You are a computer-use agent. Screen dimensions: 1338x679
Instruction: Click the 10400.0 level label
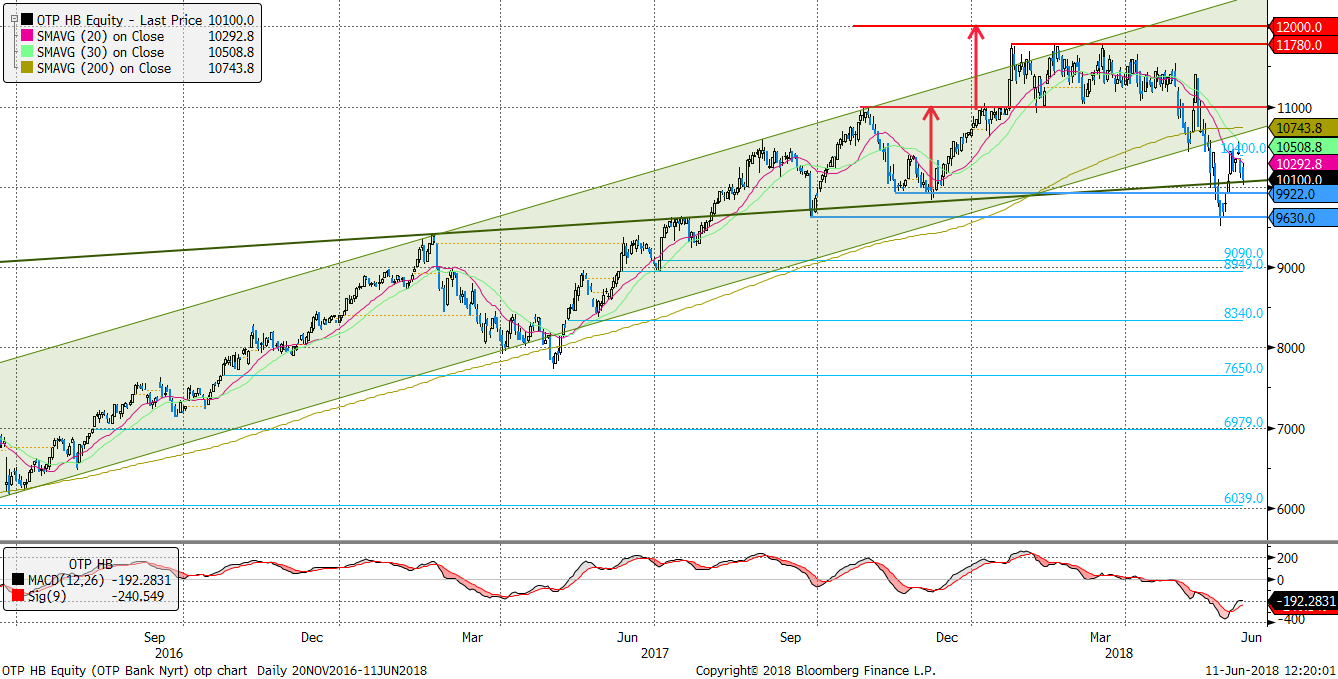click(1243, 148)
